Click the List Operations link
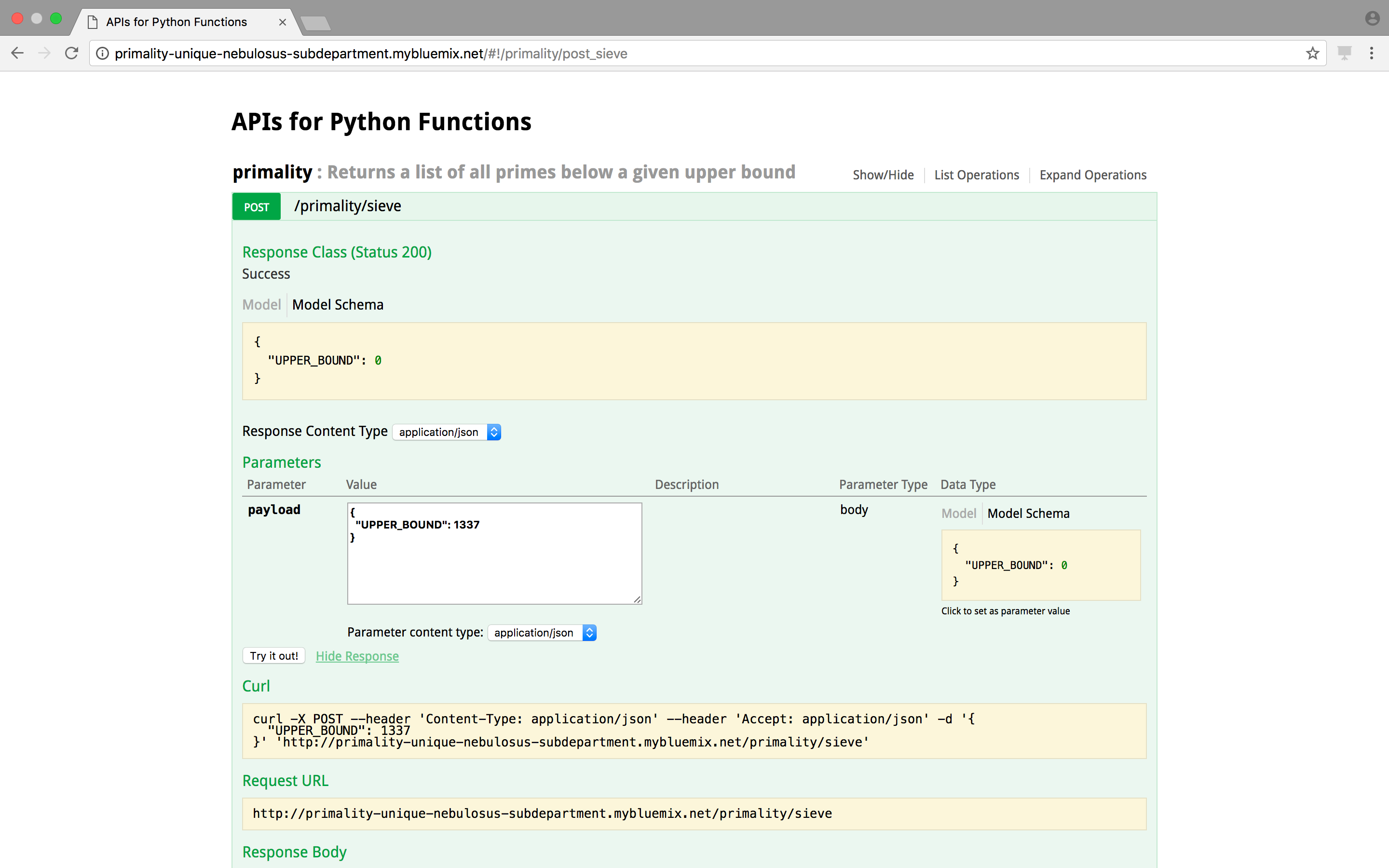This screenshot has height=868, width=1389. 976,175
